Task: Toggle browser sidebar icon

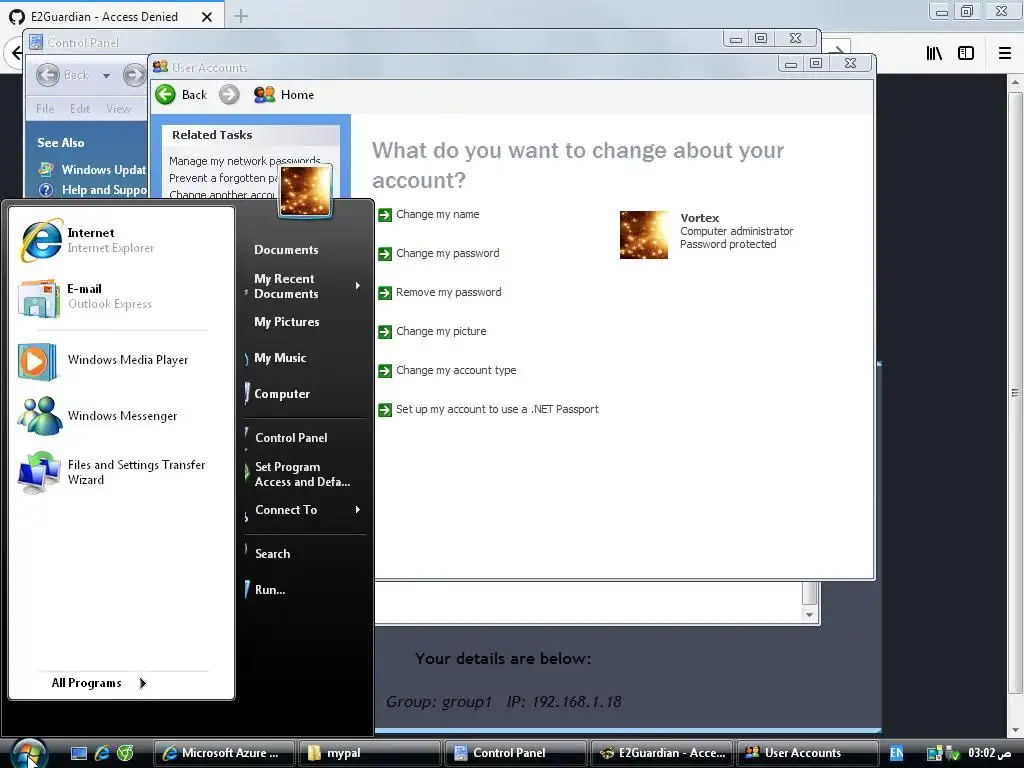Action: (966, 53)
